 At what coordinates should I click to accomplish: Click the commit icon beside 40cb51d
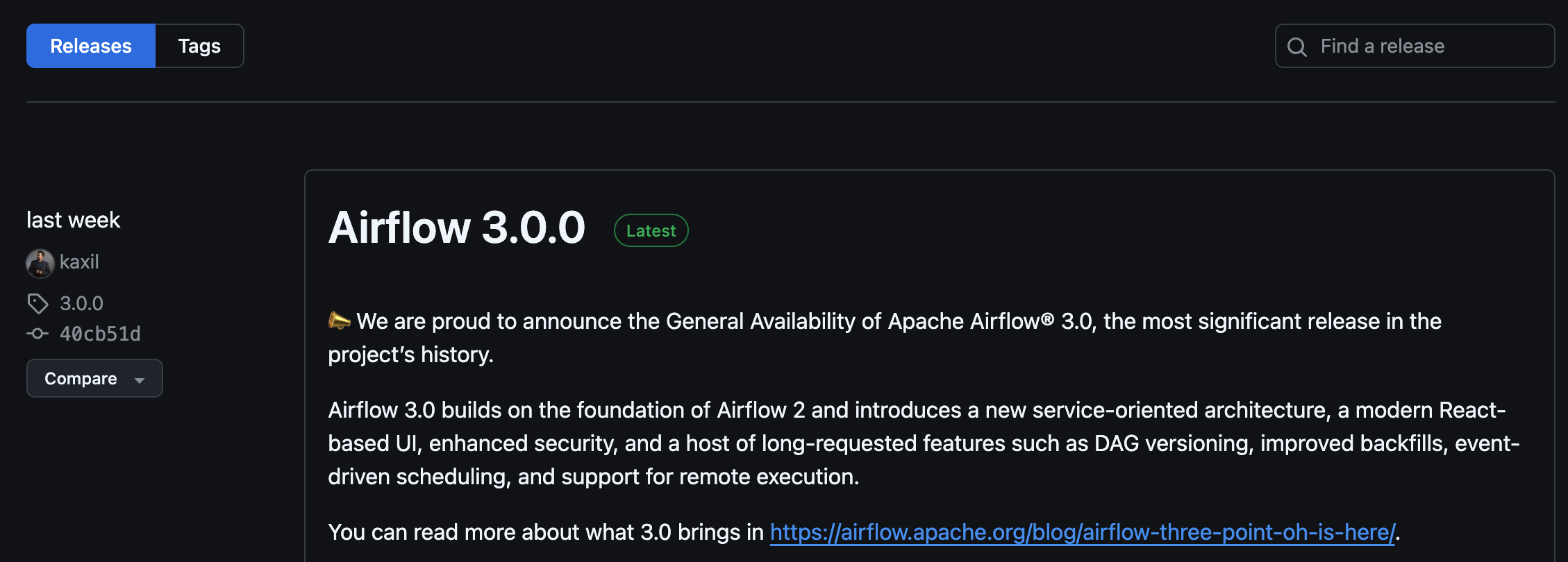tap(37, 334)
